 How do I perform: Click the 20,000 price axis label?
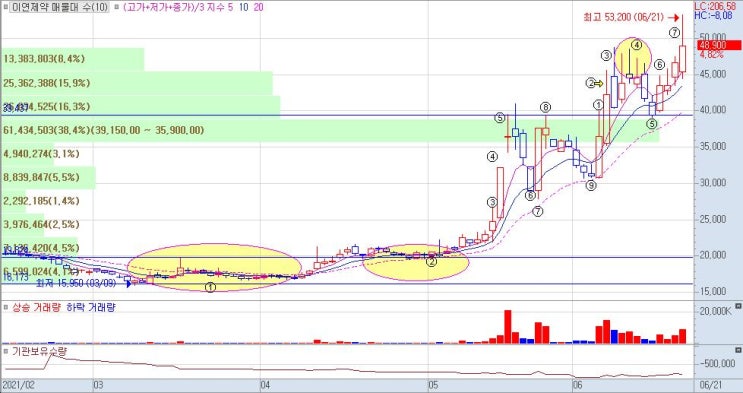tap(713, 256)
